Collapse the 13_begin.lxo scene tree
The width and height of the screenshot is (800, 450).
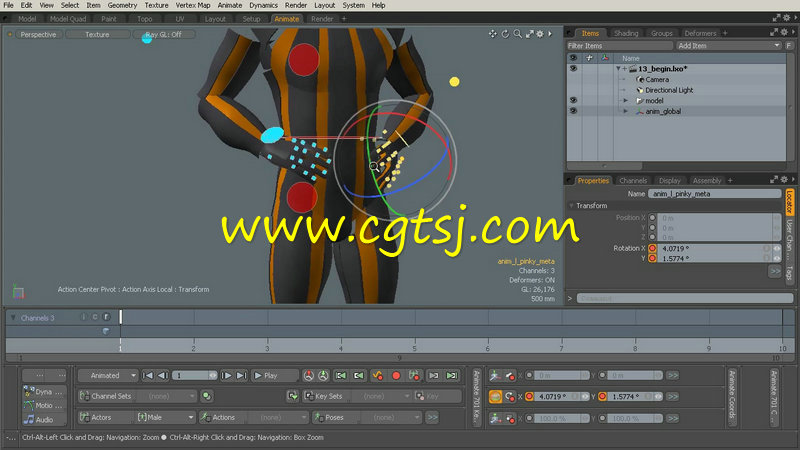pos(618,68)
